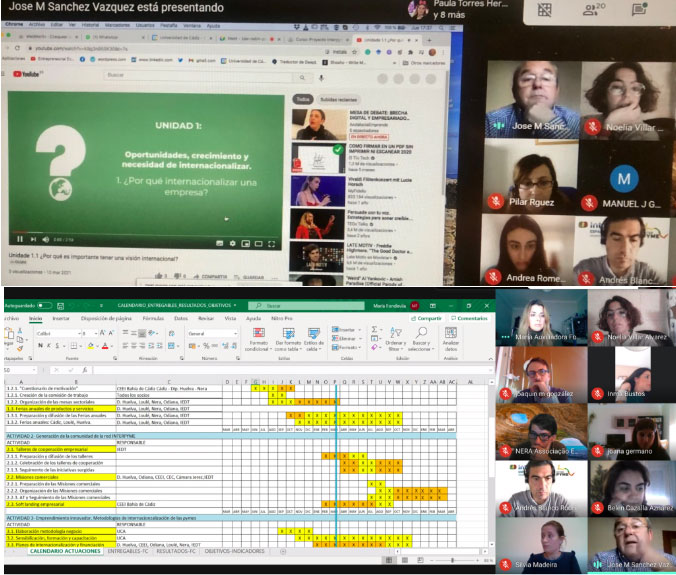Open Ordenar y filtrar dropdown
The width and height of the screenshot is (676, 575).
(395, 338)
